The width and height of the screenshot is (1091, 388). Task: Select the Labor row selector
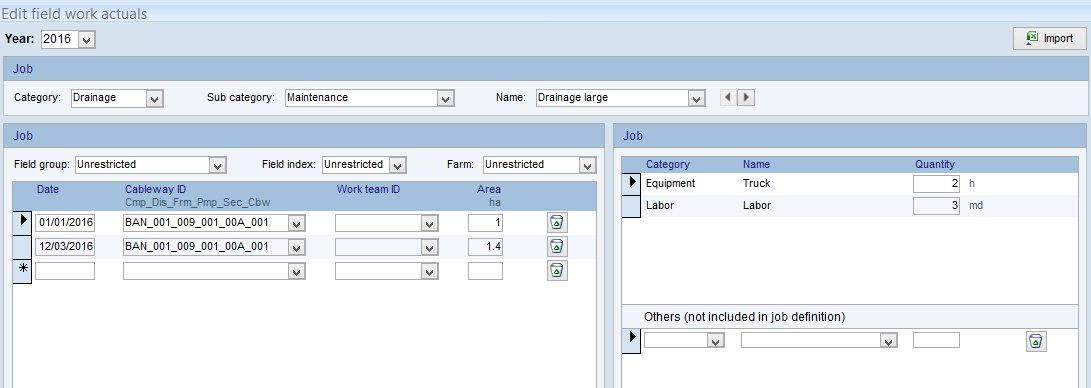pyautogui.click(x=630, y=207)
